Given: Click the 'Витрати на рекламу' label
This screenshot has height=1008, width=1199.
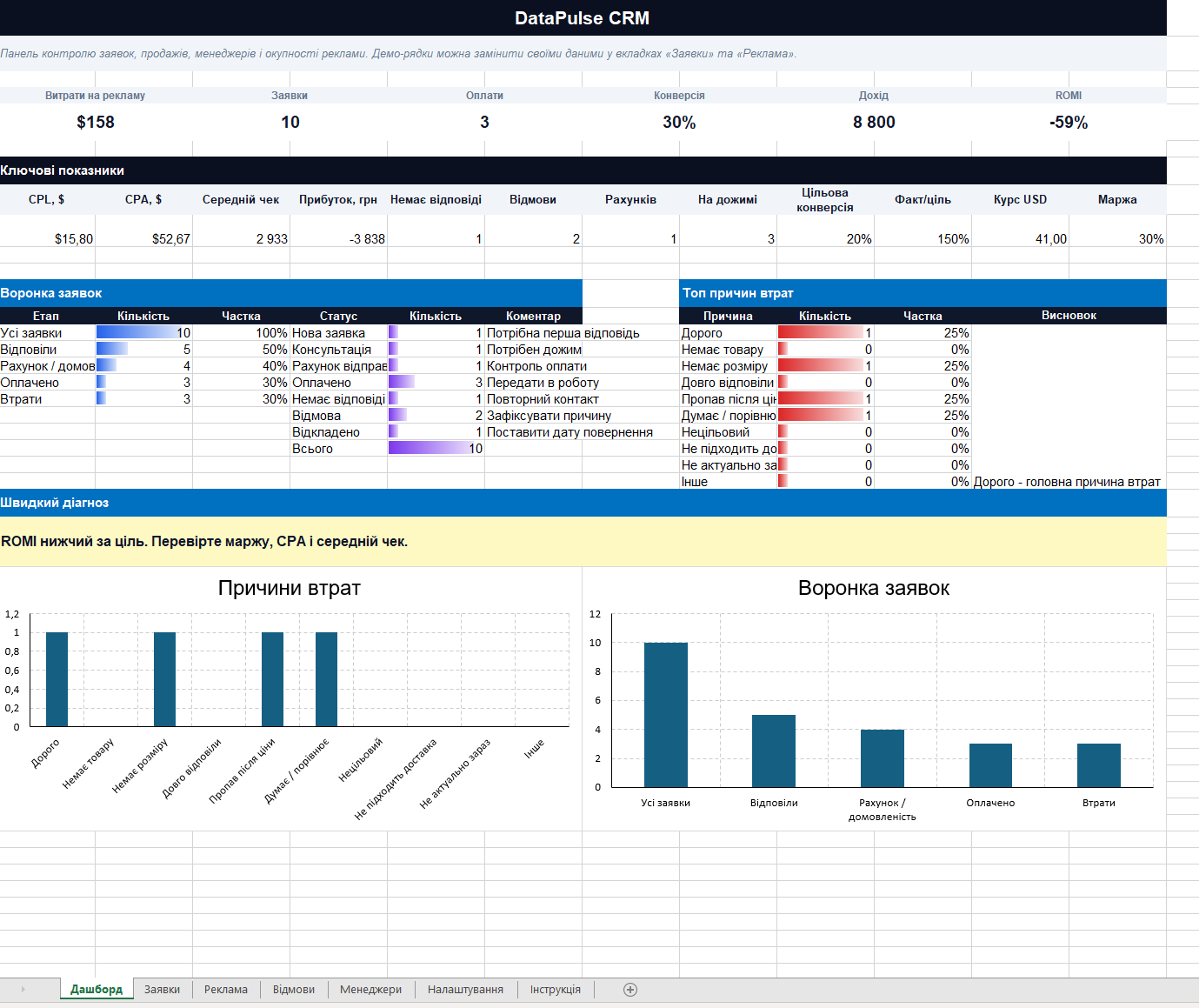Looking at the screenshot, I should click(96, 96).
